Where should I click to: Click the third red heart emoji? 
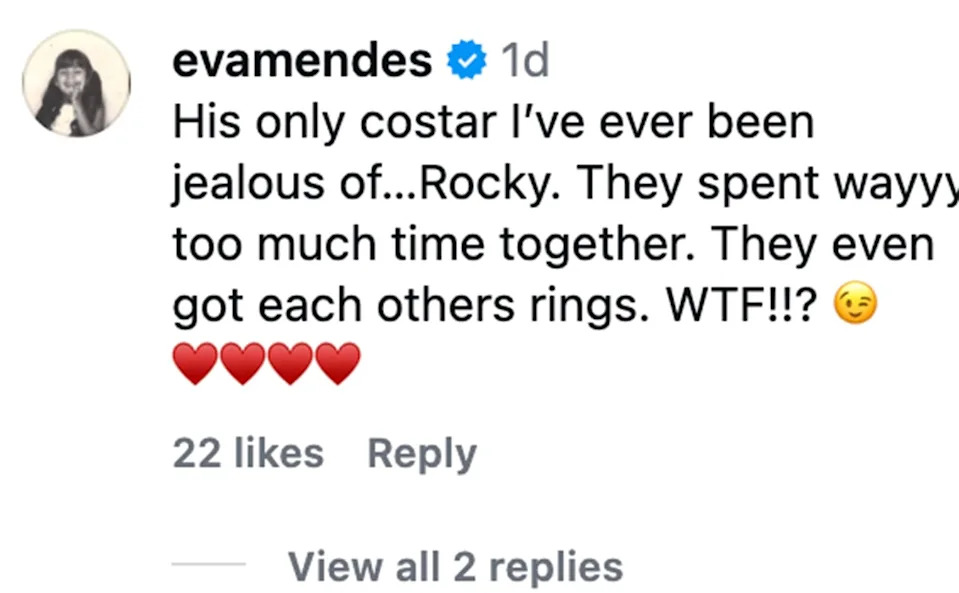[x=291, y=363]
